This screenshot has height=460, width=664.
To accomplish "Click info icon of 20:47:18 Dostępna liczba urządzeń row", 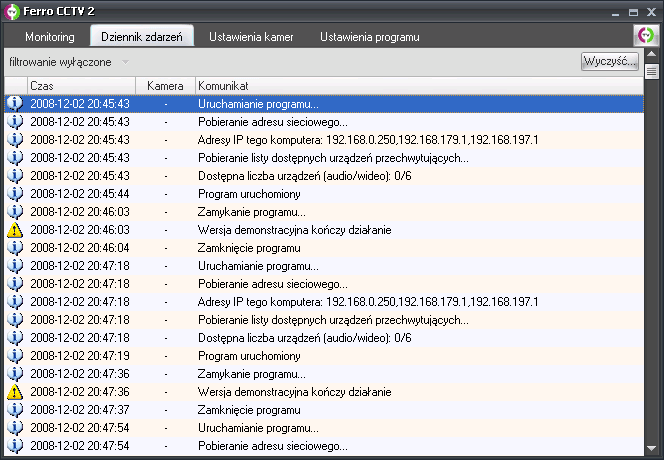I will [15, 338].
